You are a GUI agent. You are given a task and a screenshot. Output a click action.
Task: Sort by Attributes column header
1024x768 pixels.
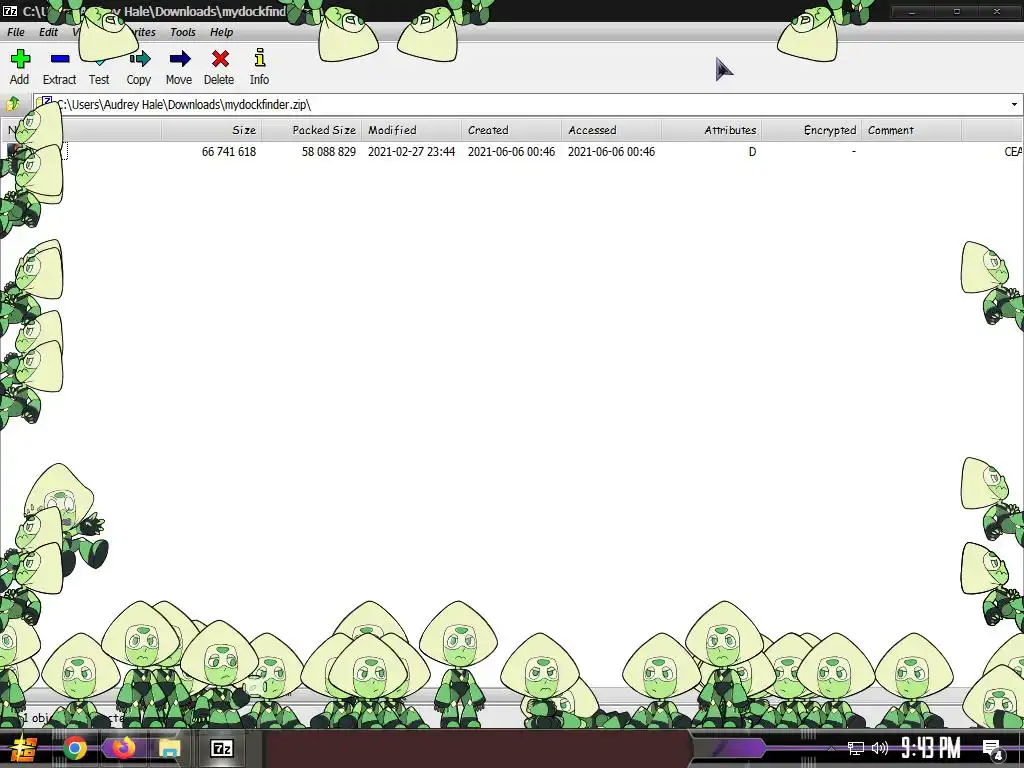point(711,130)
